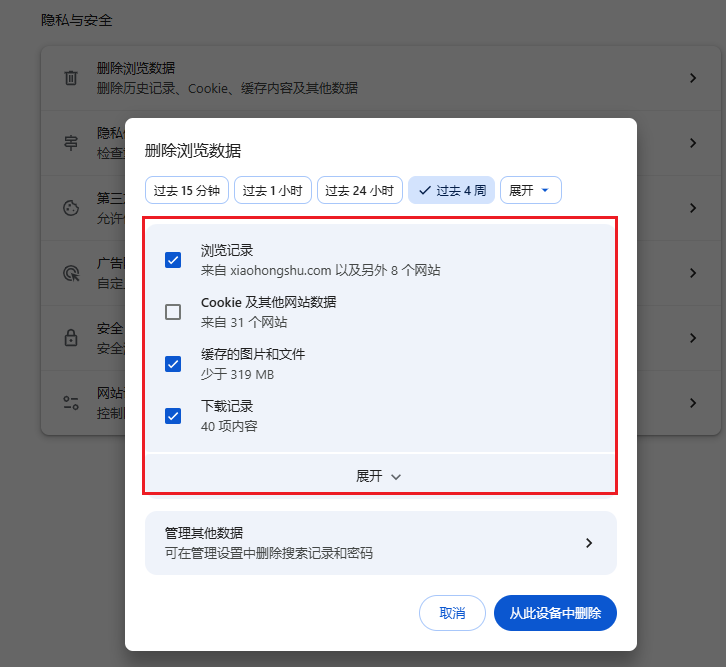Click the sliders icon for site settings
Image resolution: width=726 pixels, height=667 pixels.
click(71, 403)
